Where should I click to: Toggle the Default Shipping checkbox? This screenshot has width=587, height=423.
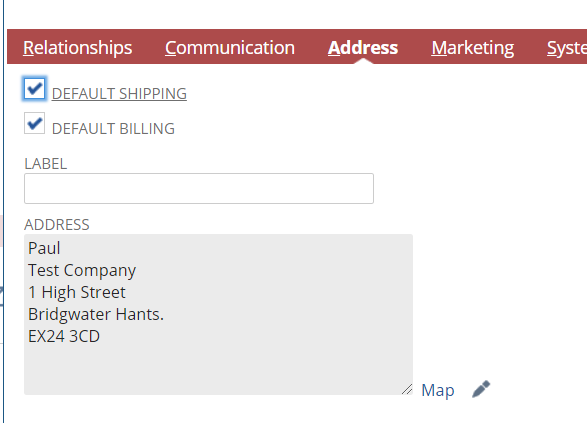coord(34,89)
